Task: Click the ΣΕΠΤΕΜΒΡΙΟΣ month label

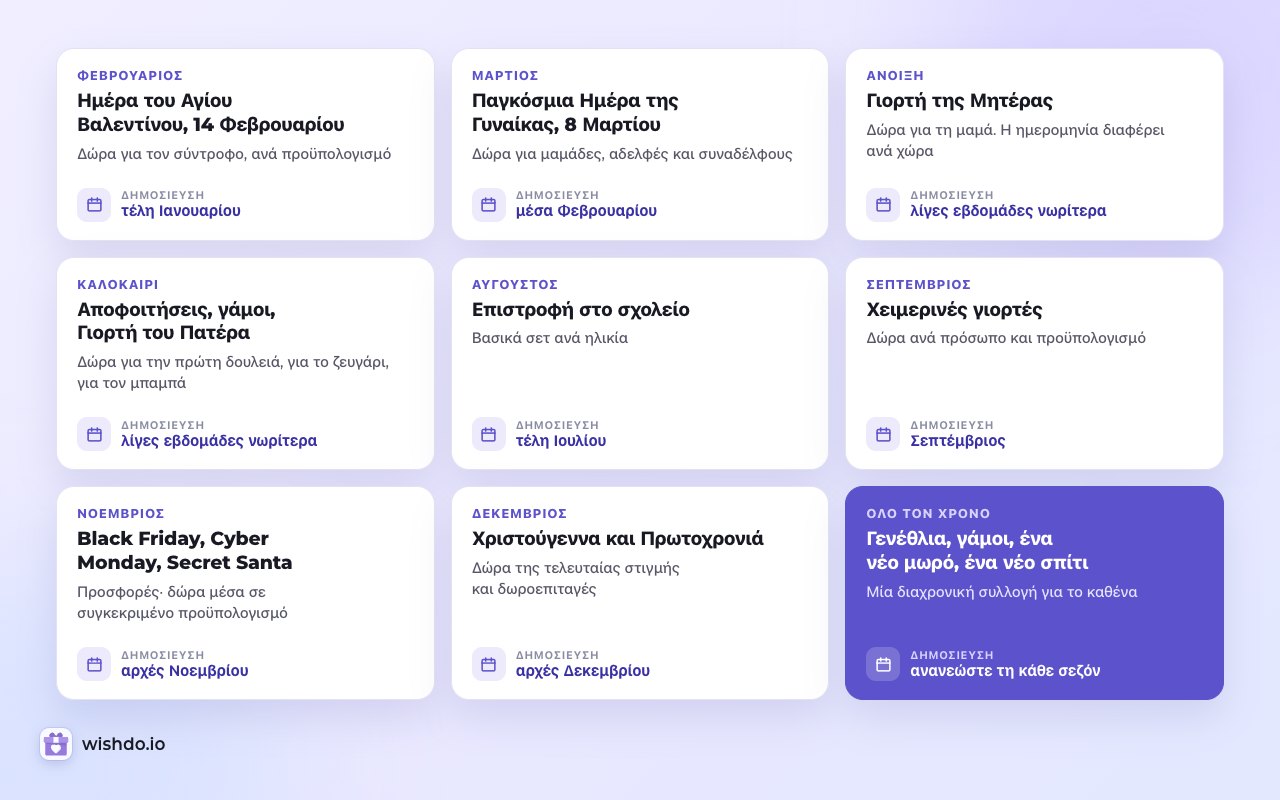Action: point(919,285)
